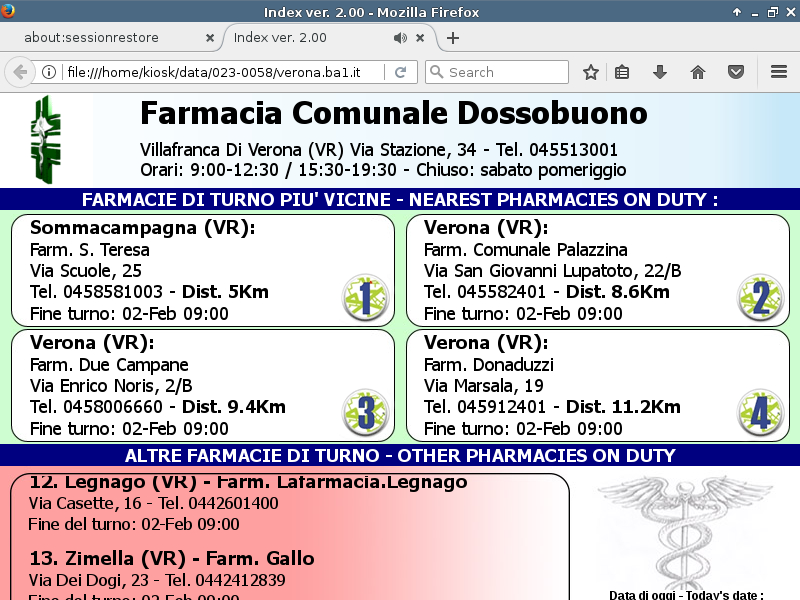Reload the current page
Image resolution: width=800 pixels, height=600 pixels.
400,72
